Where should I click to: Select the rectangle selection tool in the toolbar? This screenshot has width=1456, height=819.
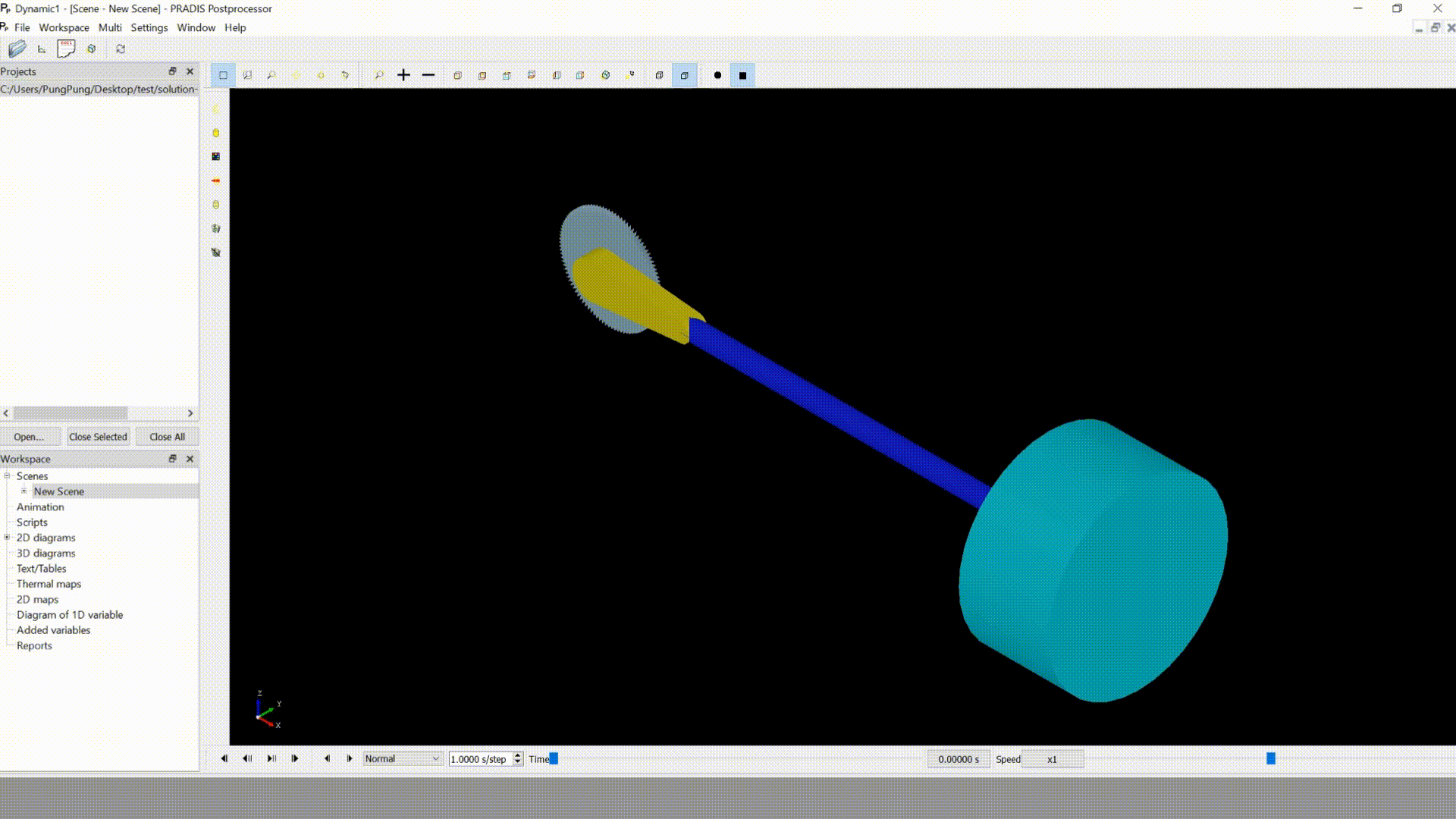pyautogui.click(x=223, y=75)
